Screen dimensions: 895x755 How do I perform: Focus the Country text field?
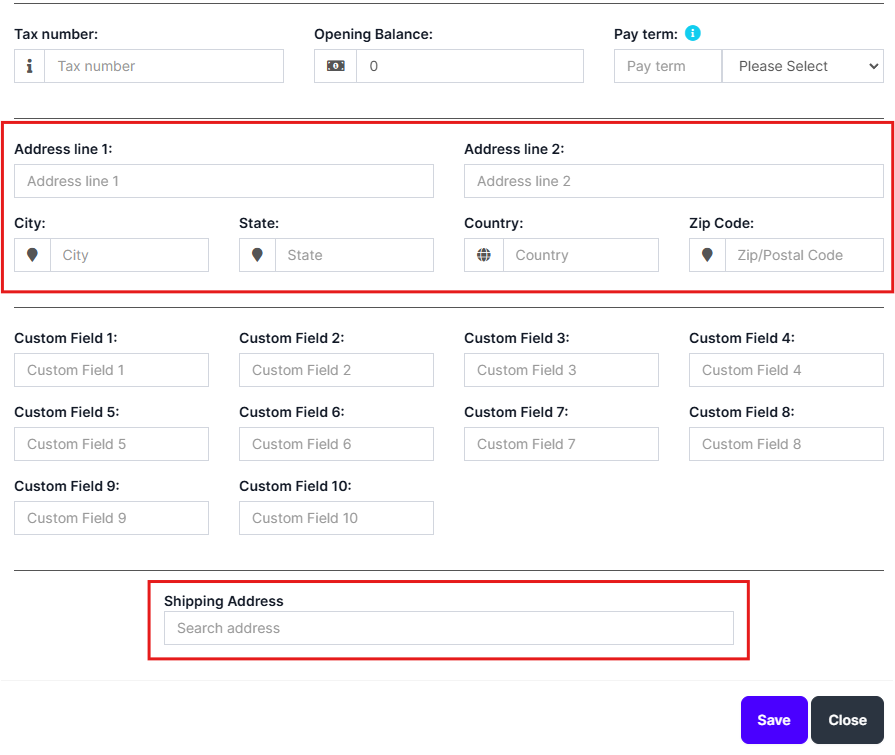pos(580,255)
